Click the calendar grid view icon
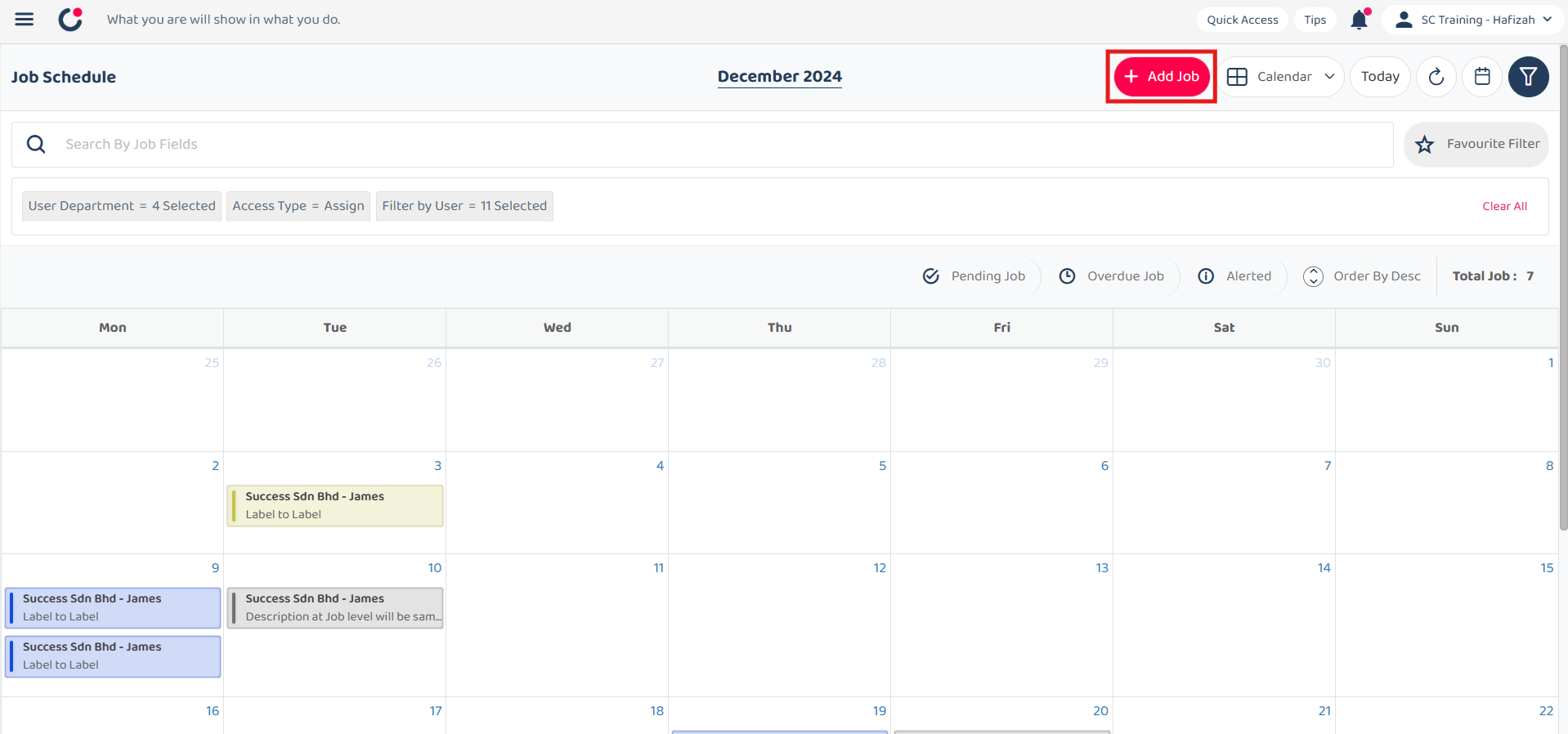Viewport: 1568px width, 734px height. [1237, 77]
